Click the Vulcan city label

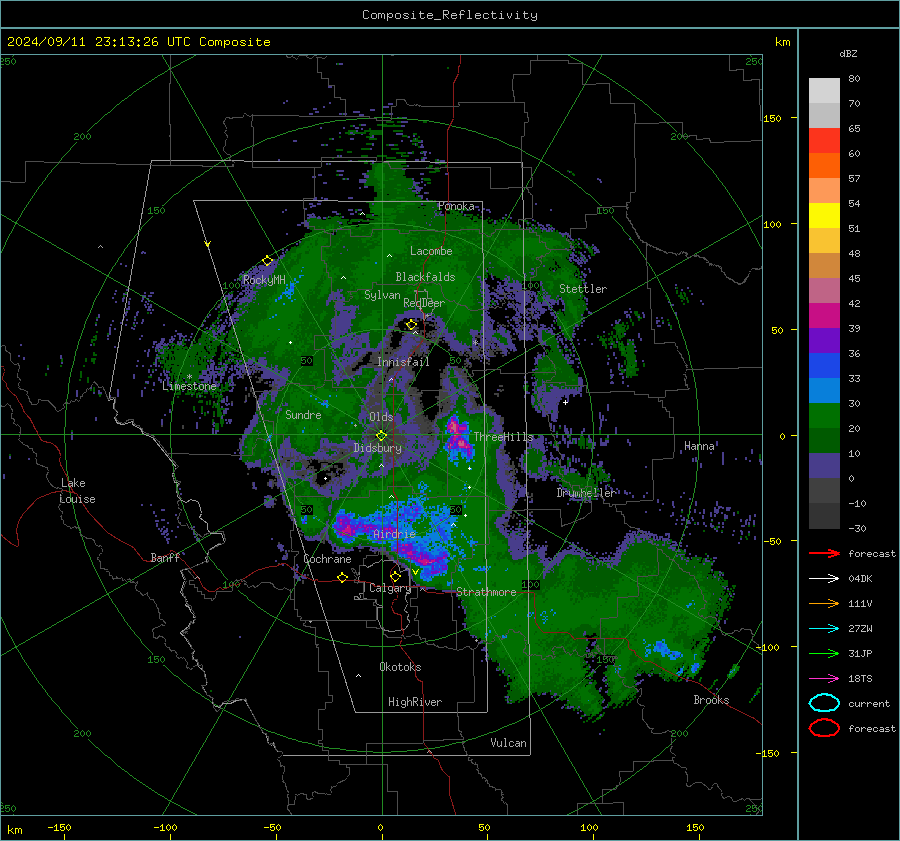pos(508,743)
